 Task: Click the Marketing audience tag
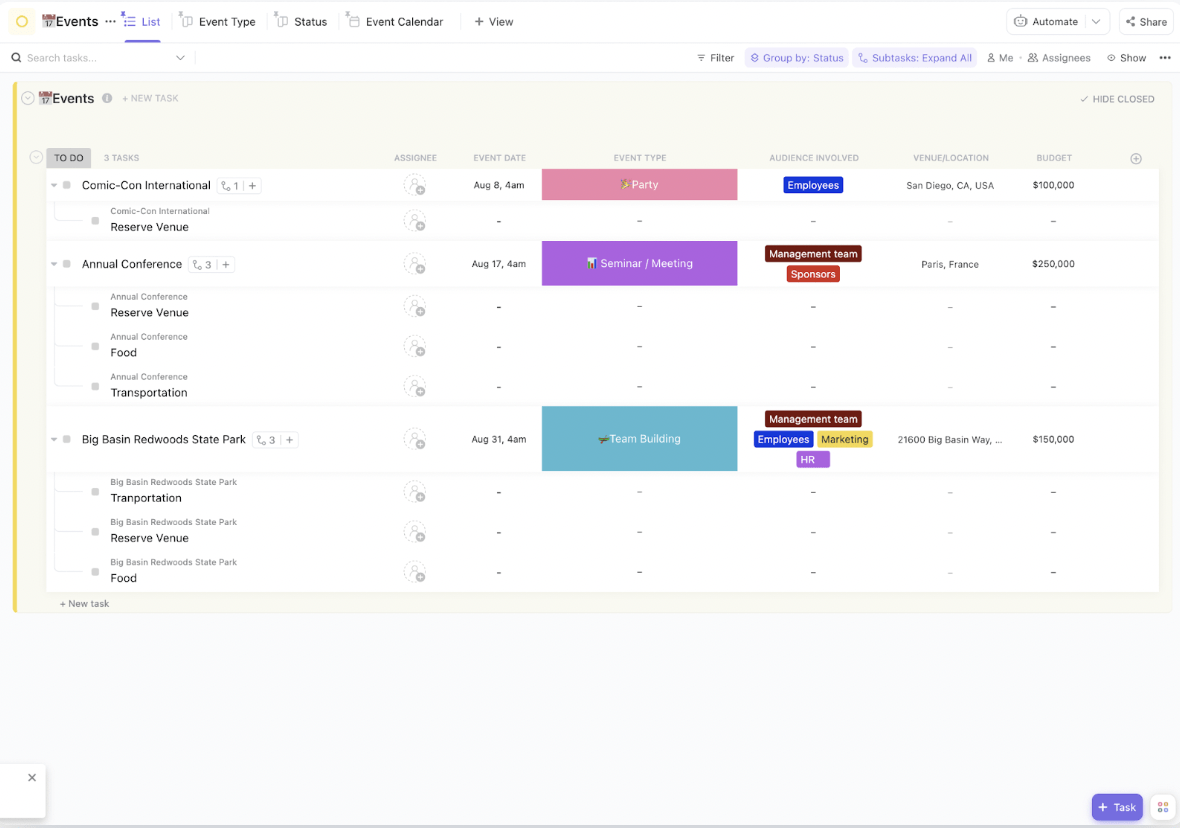pyautogui.click(x=844, y=440)
